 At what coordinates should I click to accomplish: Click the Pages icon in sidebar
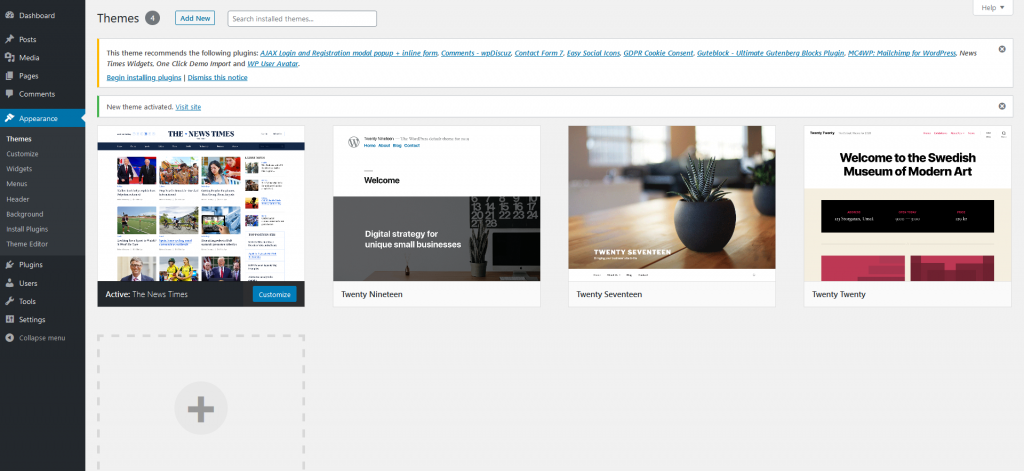[9, 76]
